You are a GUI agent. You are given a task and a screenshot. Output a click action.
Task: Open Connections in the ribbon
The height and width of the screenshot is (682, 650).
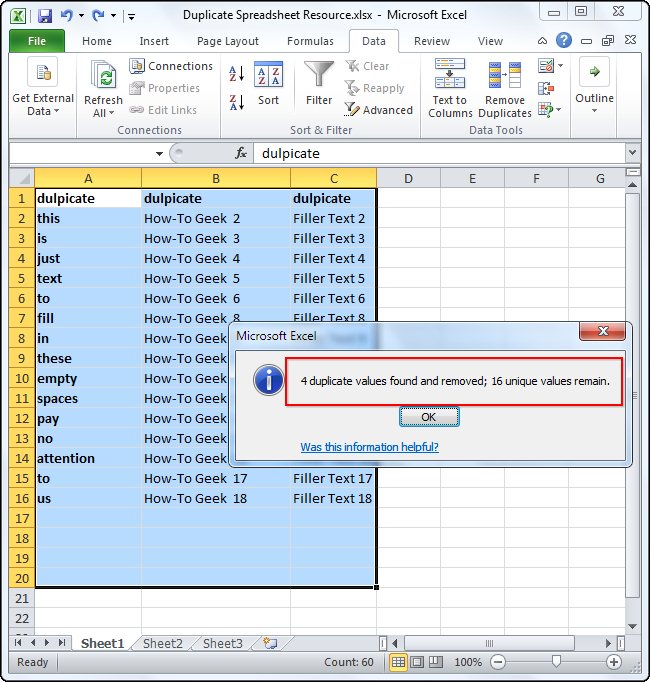coord(171,66)
